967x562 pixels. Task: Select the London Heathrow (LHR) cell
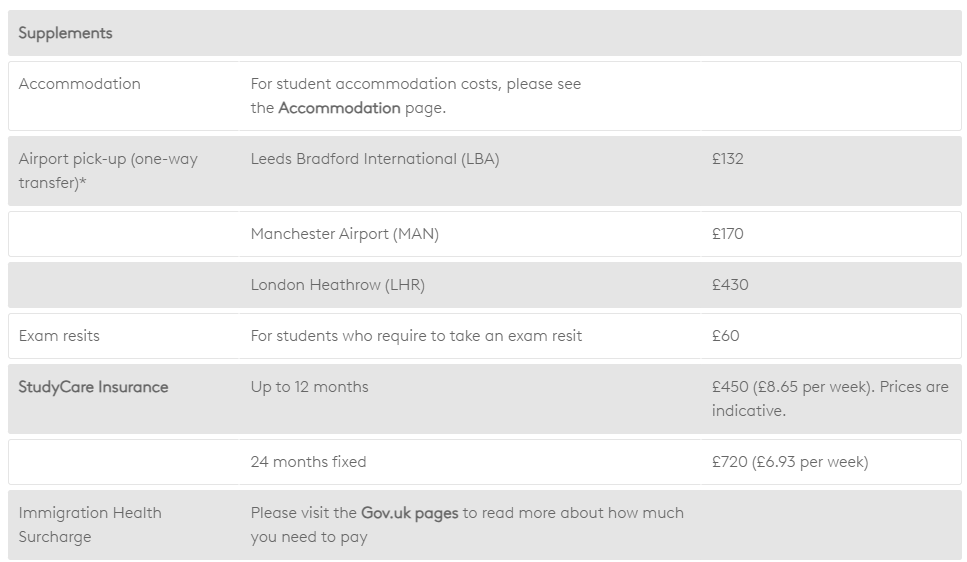[x=337, y=285]
